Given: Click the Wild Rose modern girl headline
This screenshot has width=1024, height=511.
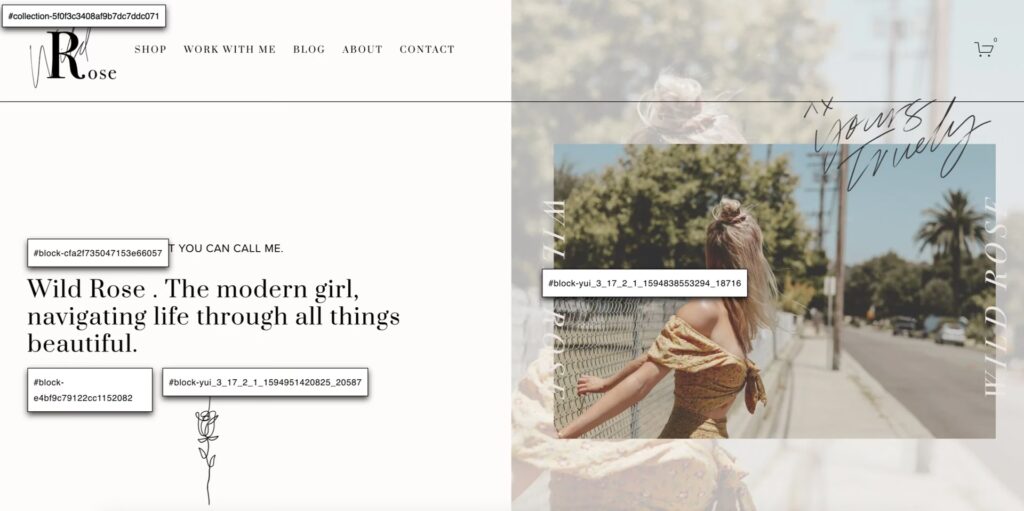Looking at the screenshot, I should coord(214,316).
